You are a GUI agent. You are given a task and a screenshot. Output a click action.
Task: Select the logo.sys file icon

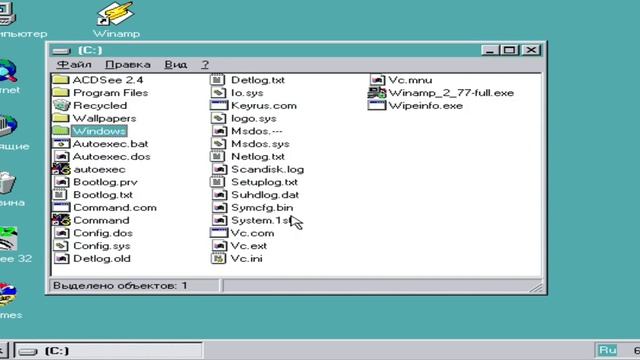(218, 118)
